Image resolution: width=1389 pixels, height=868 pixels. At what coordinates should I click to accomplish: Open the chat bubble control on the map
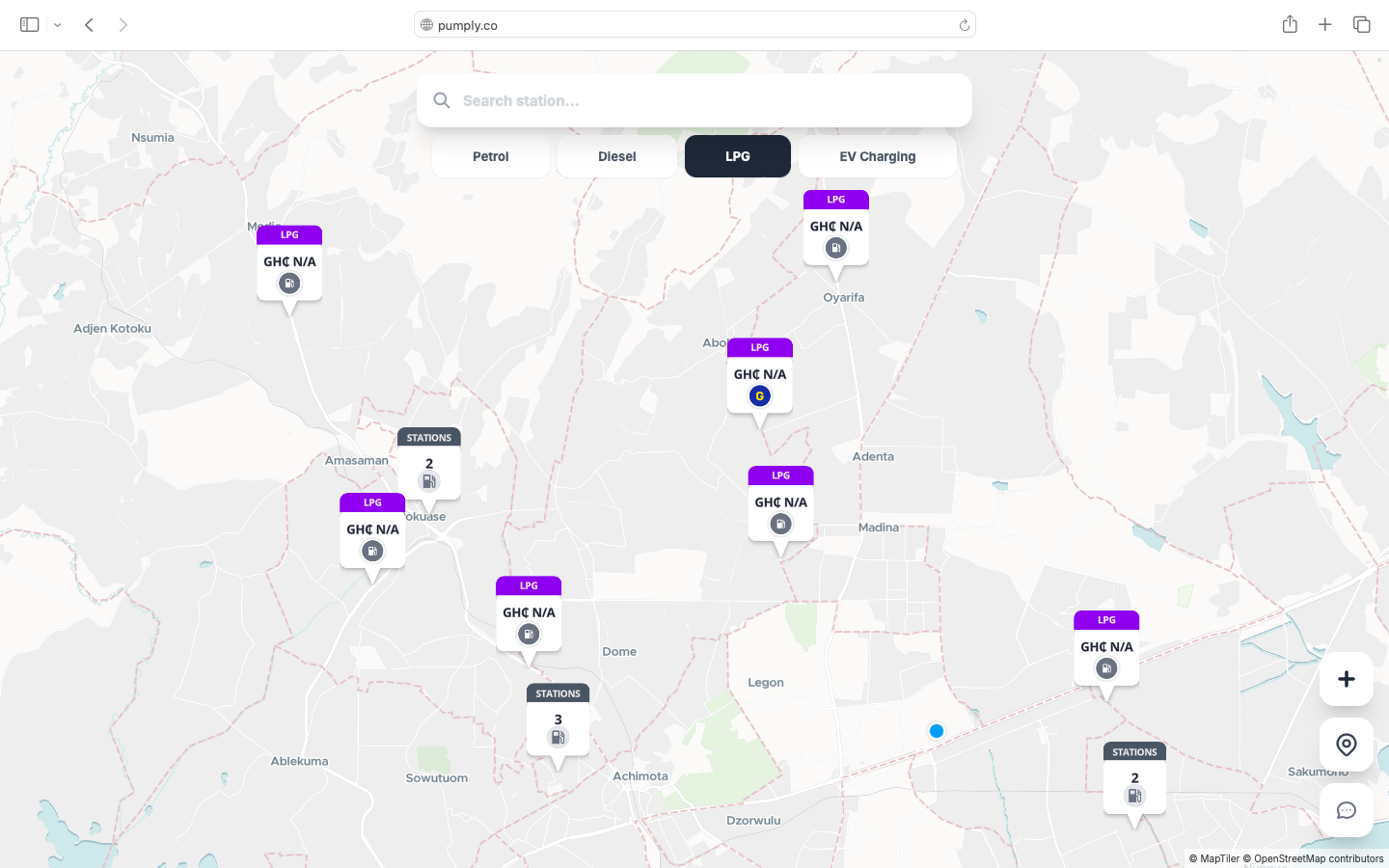click(x=1346, y=810)
